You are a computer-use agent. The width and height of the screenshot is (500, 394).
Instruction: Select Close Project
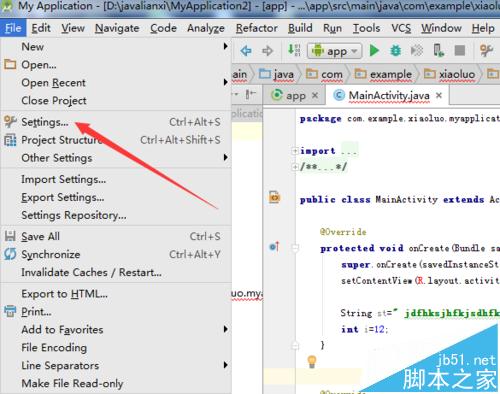point(116,100)
